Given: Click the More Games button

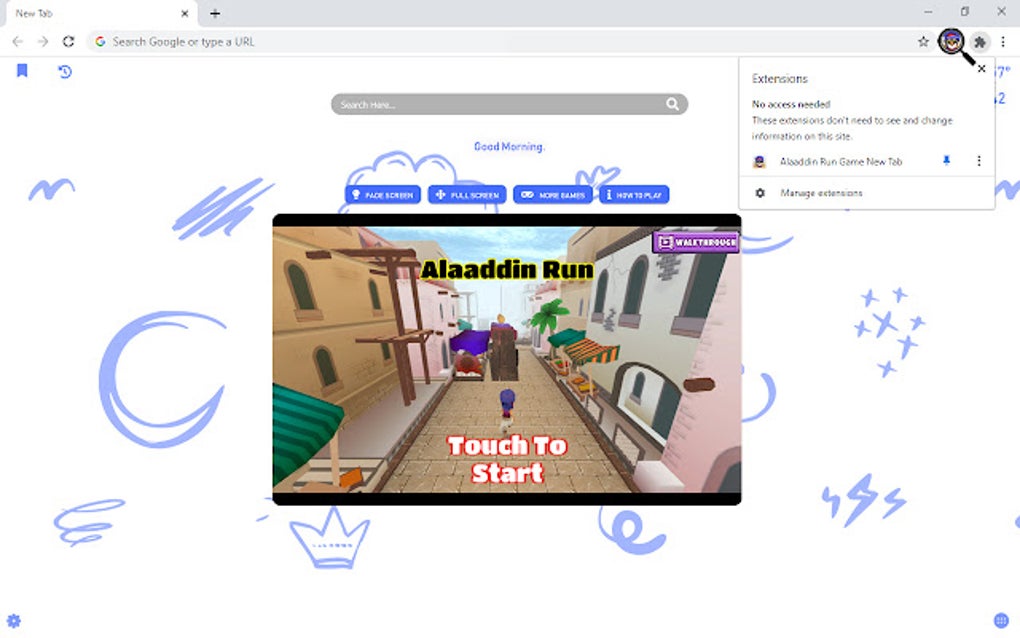Looking at the screenshot, I should 552,194.
